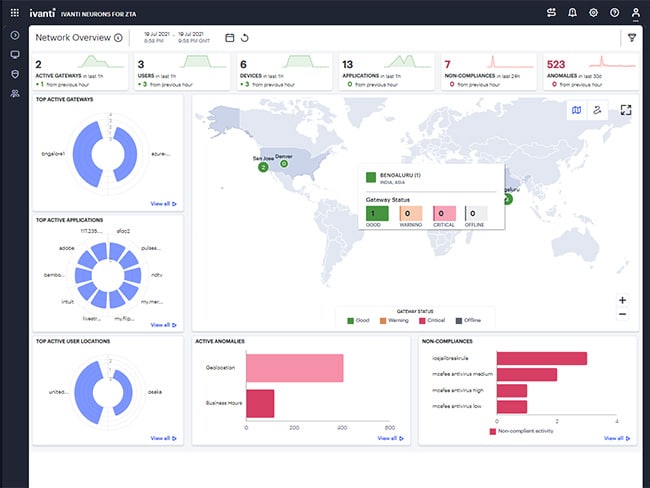Click the notifications bell icon
The height and width of the screenshot is (488, 650).
point(572,13)
